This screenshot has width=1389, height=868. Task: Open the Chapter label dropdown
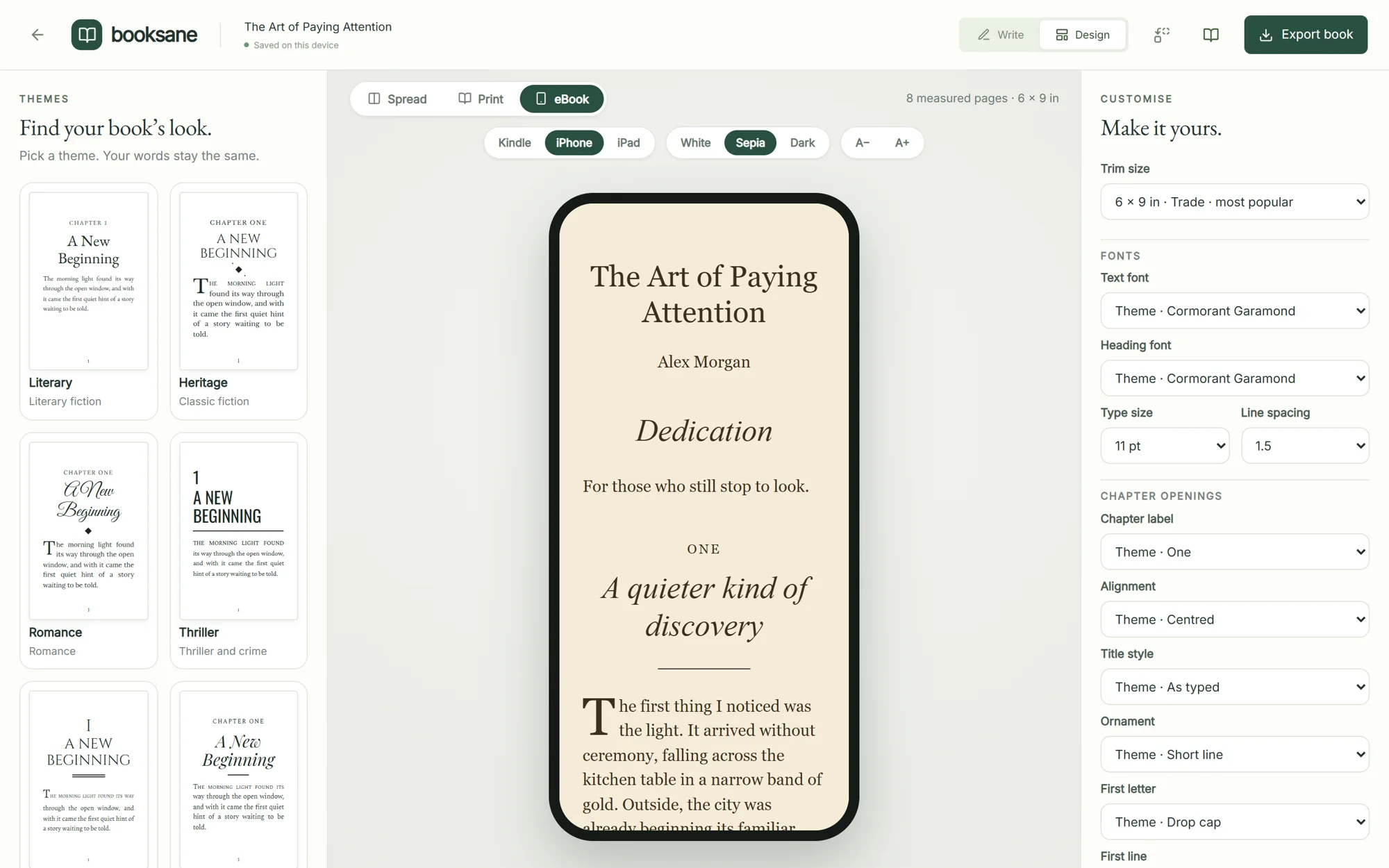[1235, 551]
